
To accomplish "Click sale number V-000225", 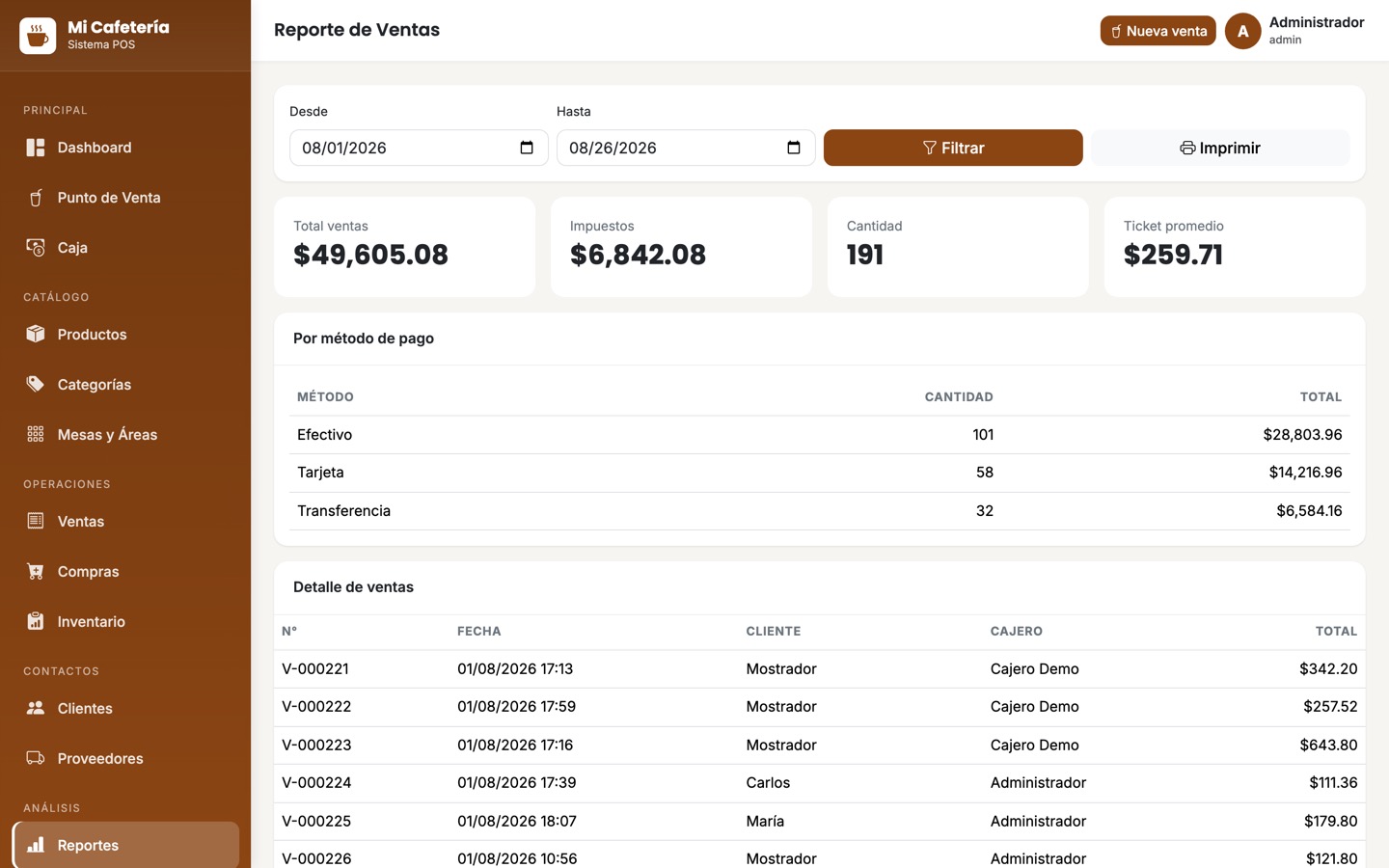I will (316, 822).
